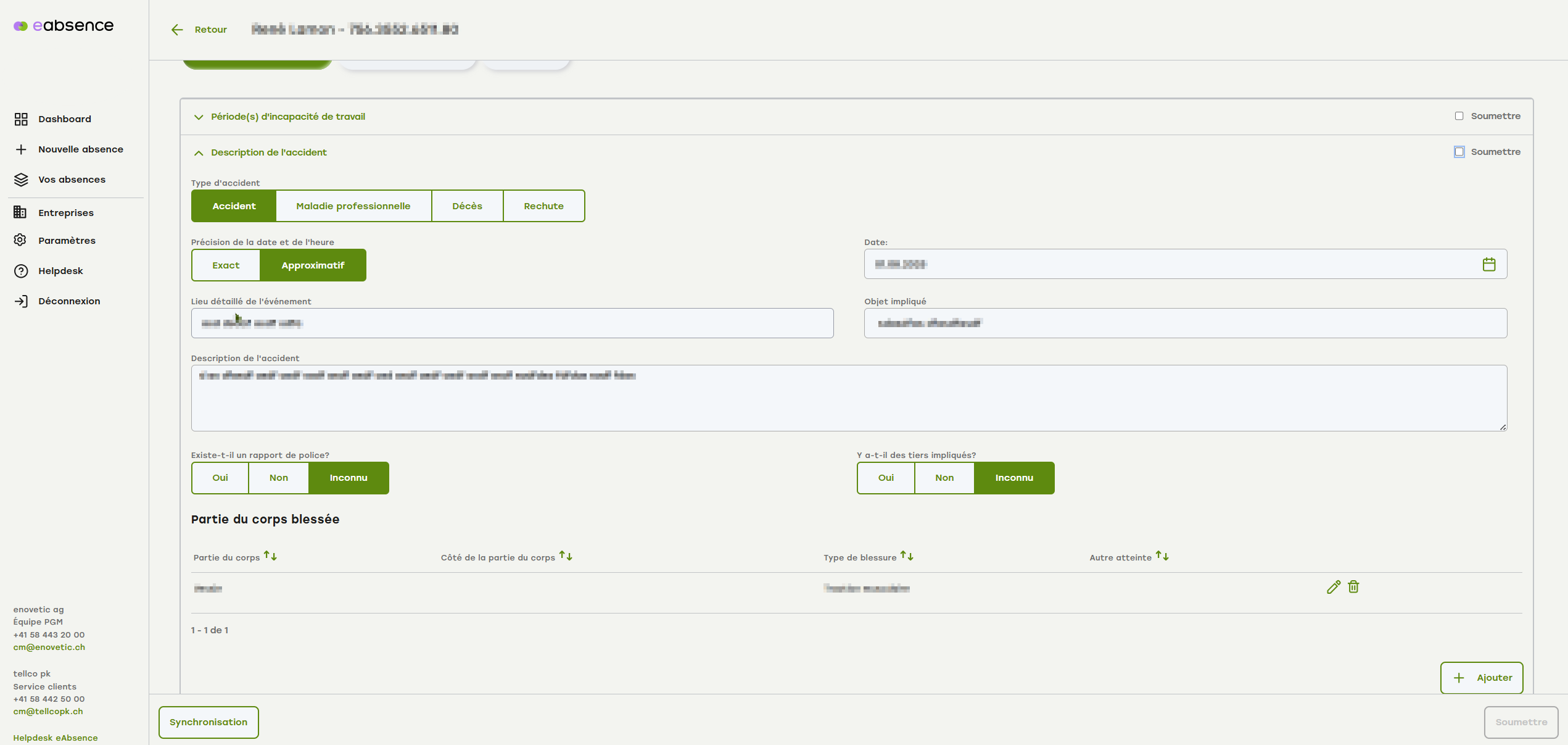Click the Ajouter button
Screen dimensions: 1568x745
point(1481,678)
